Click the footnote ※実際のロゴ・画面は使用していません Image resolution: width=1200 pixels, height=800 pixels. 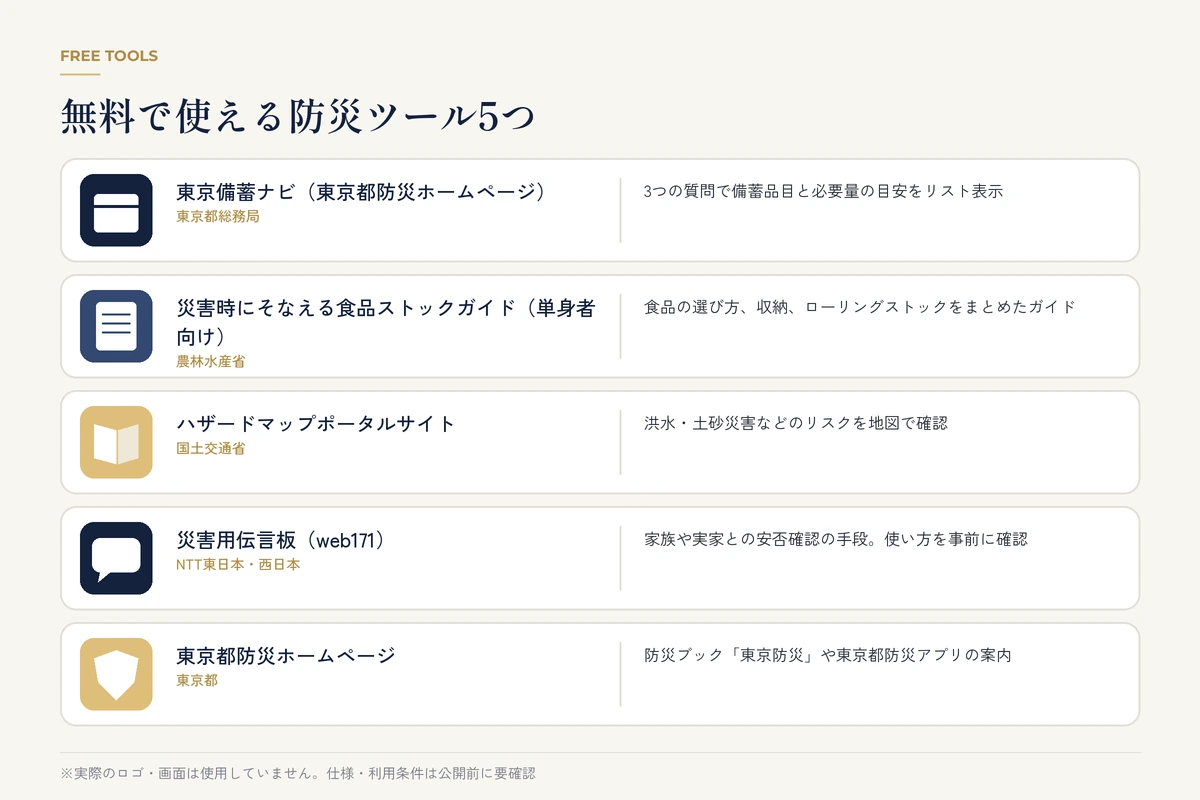coord(298,773)
